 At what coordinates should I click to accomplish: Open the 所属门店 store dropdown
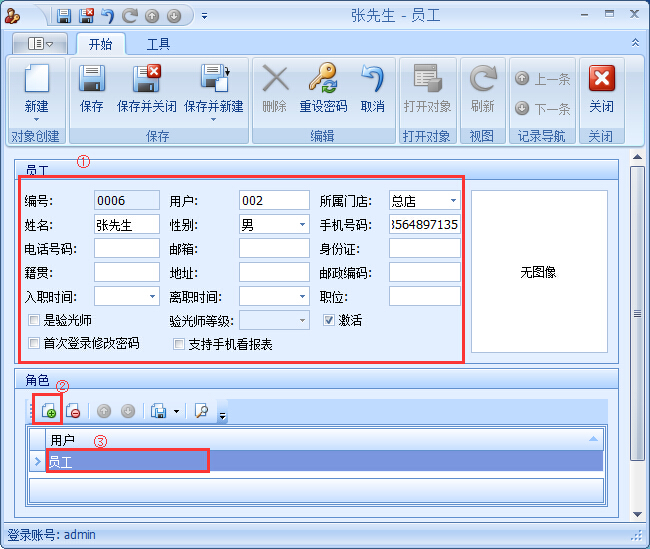(453, 201)
